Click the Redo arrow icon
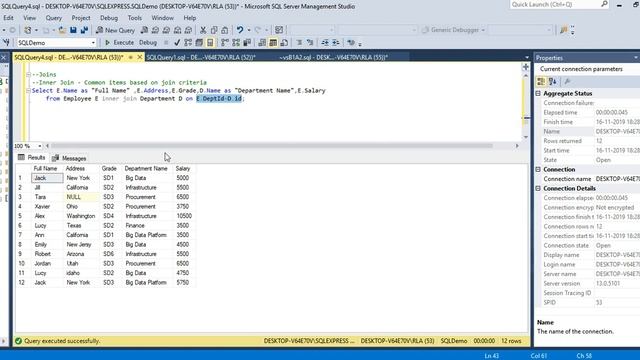This screenshot has height=360, width=640. [258, 30]
